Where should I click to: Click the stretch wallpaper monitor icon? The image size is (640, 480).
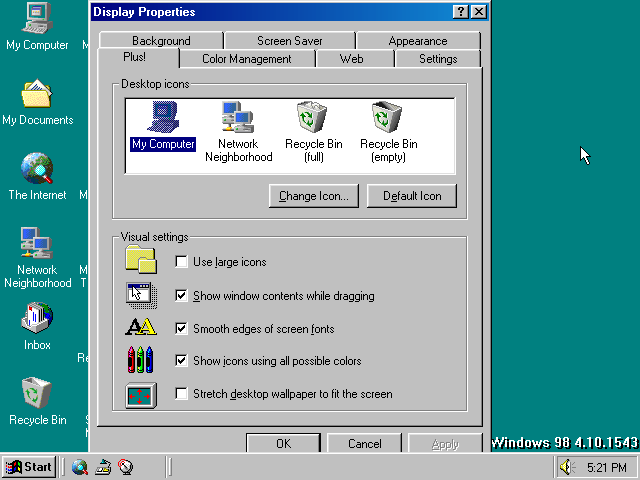coord(141,395)
